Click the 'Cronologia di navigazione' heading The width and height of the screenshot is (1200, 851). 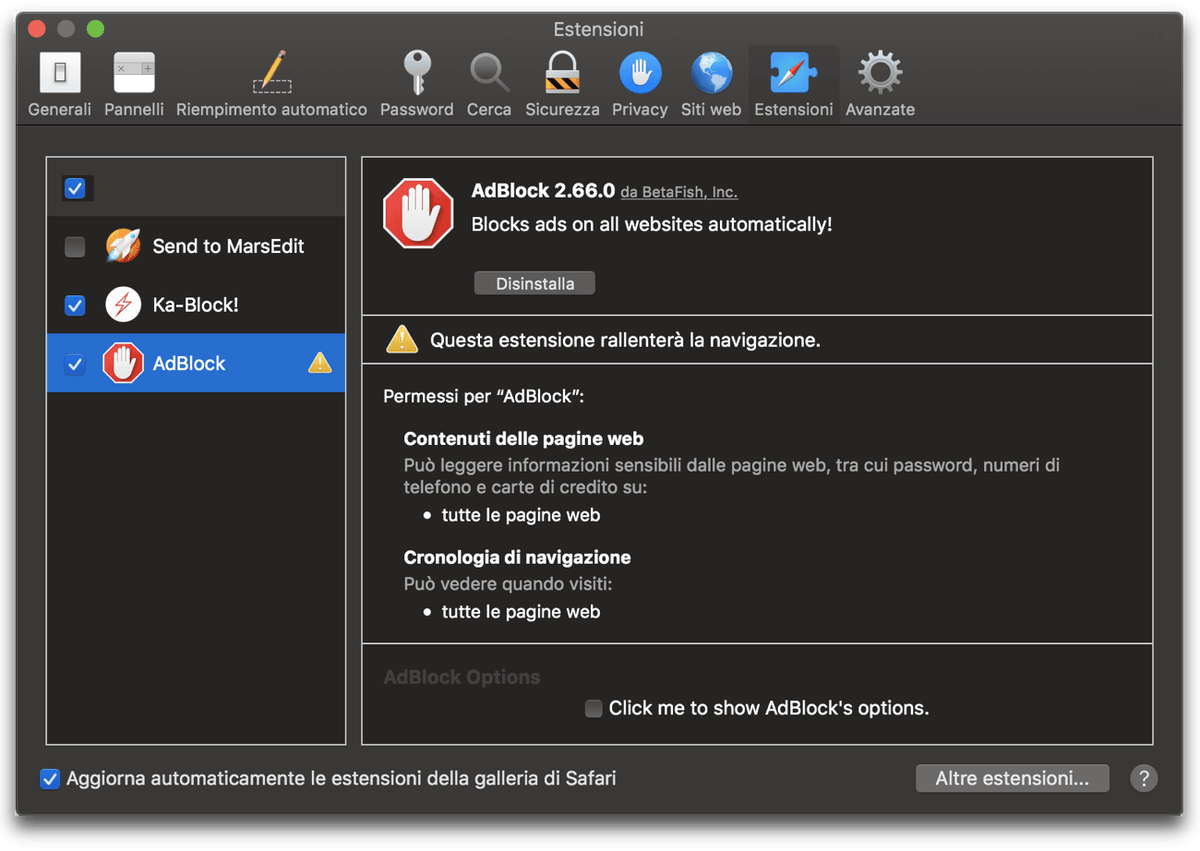click(x=517, y=557)
